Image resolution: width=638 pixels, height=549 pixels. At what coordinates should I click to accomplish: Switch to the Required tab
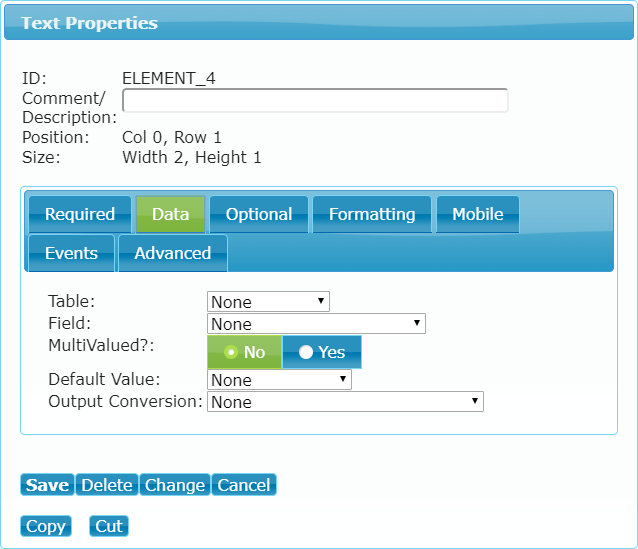(80, 214)
